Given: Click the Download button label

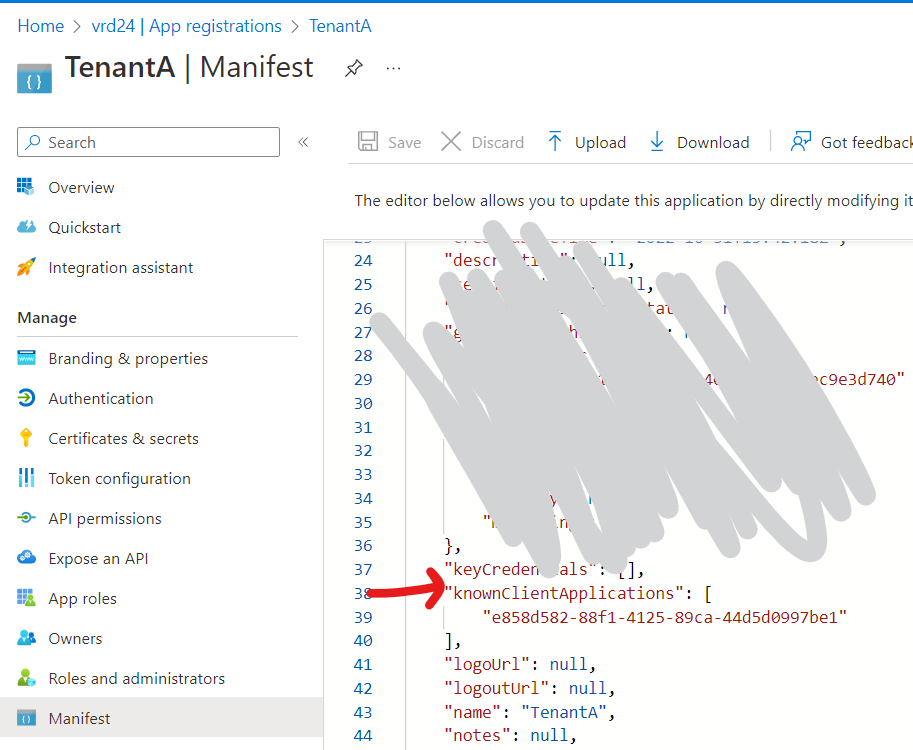Looking at the screenshot, I should click(x=713, y=143).
